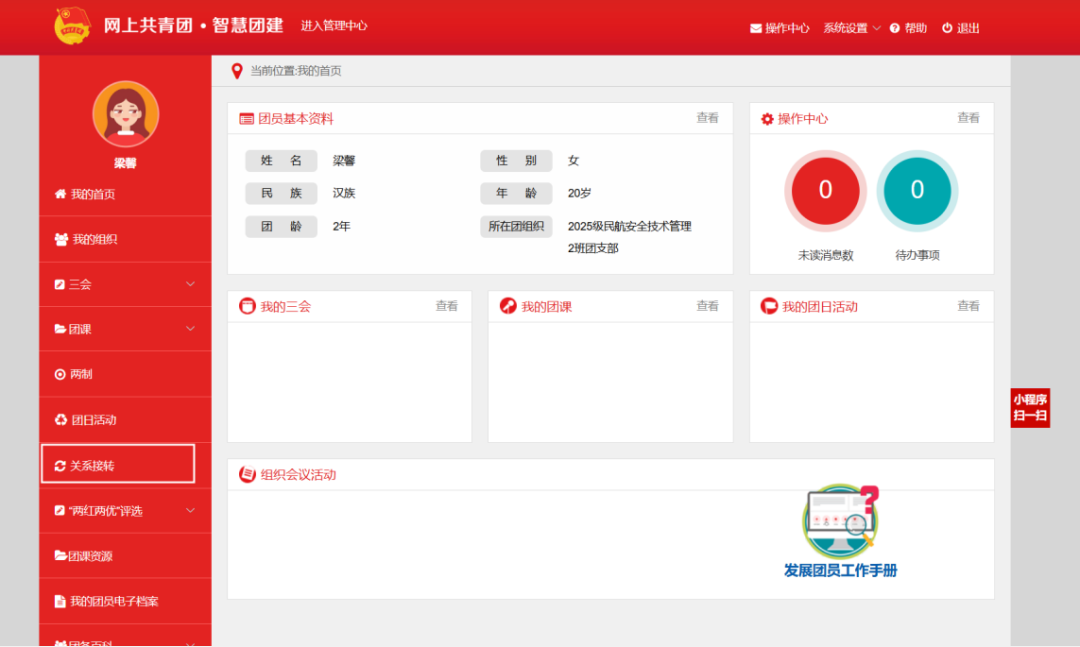1080x647 pixels.
Task: Click the card icon beside 团员基本资料
Action: click(246, 119)
